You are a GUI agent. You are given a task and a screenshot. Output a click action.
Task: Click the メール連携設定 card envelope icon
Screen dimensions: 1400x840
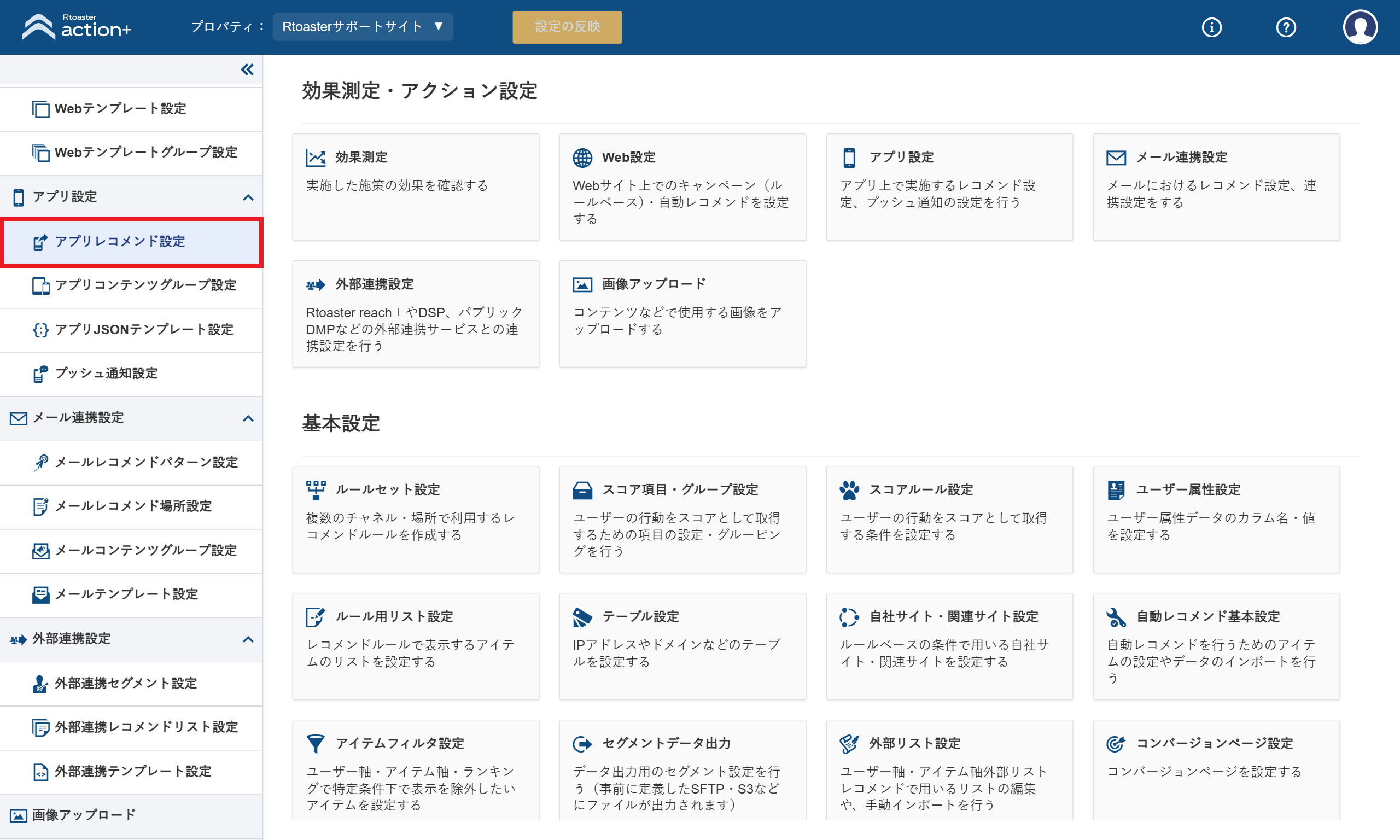[x=1116, y=158]
